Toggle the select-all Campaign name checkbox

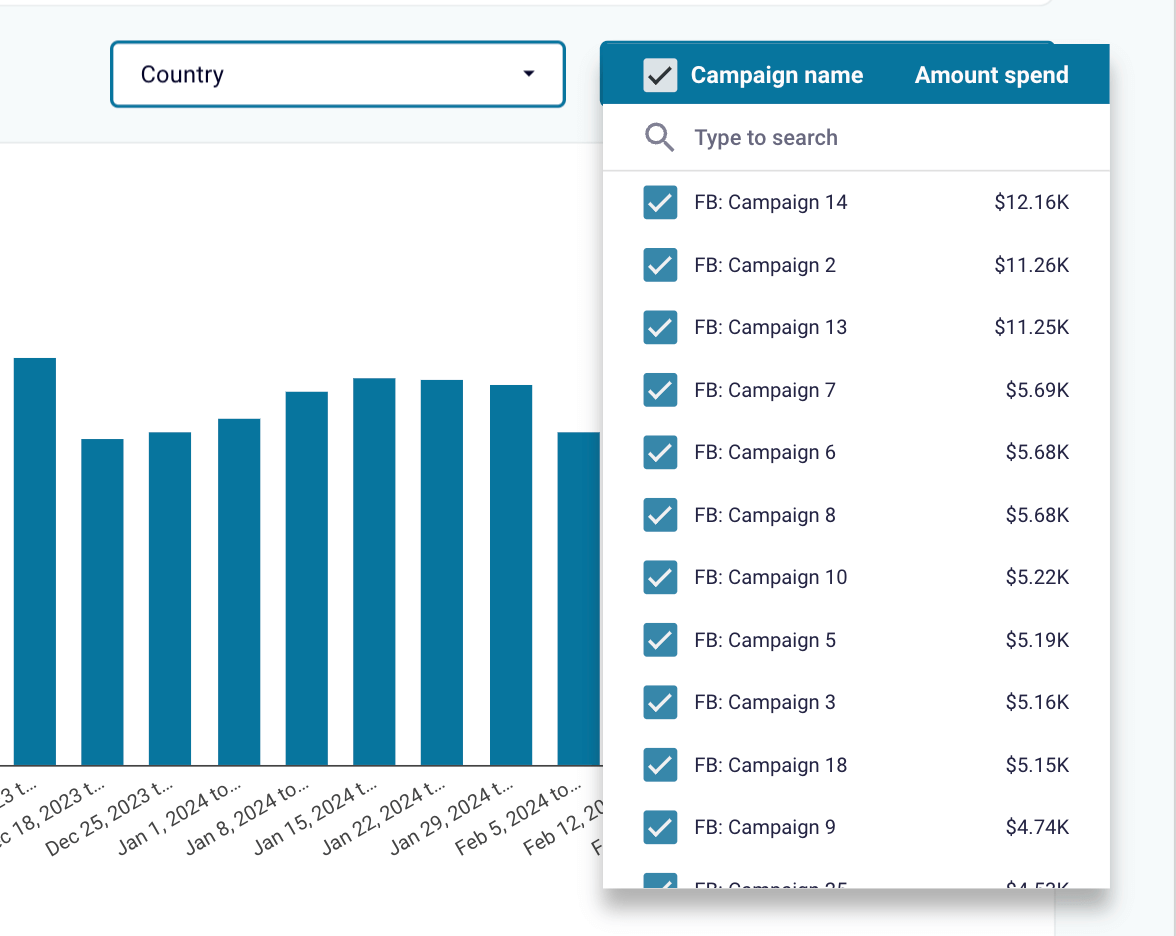click(660, 75)
